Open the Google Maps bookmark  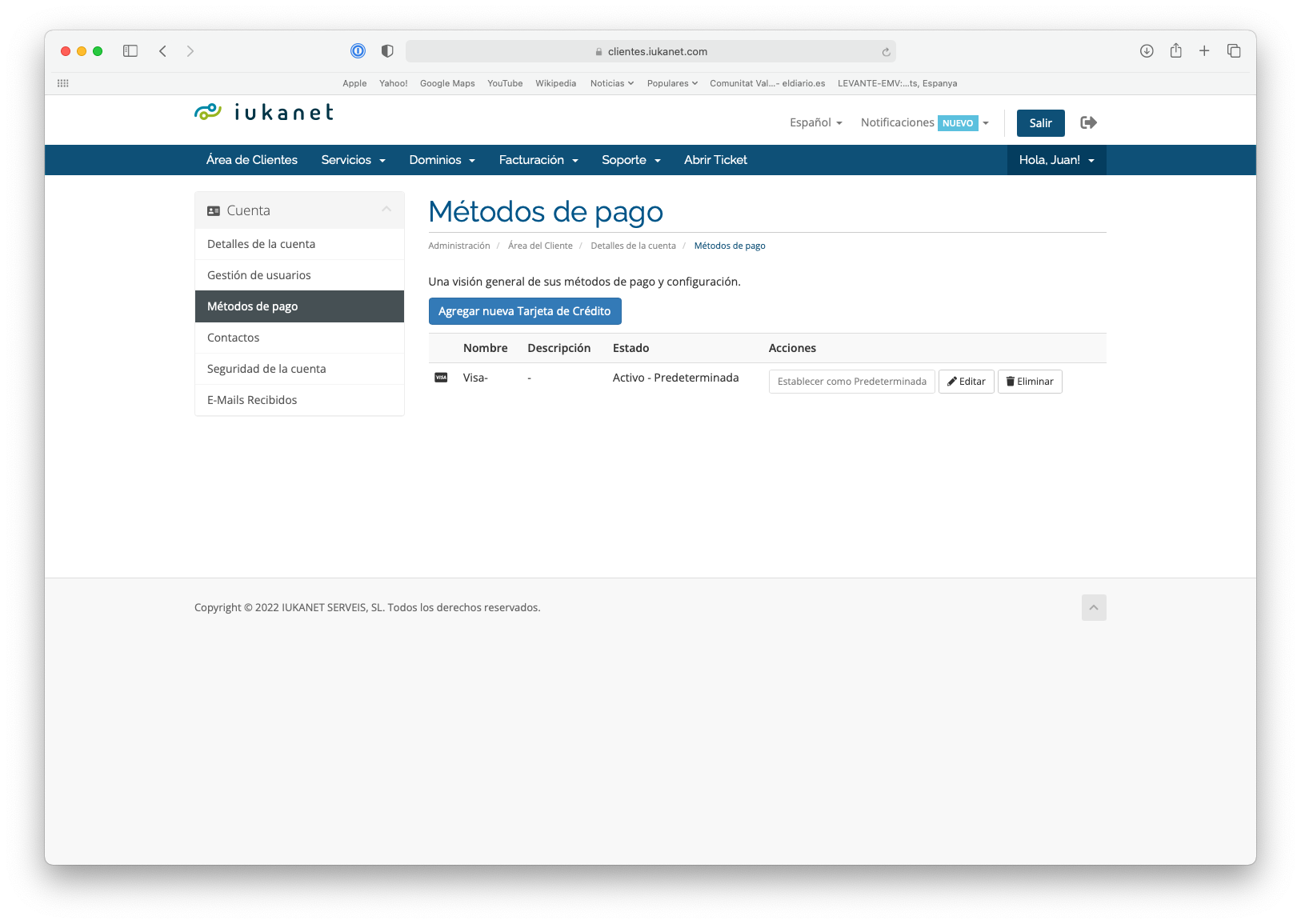[x=447, y=83]
